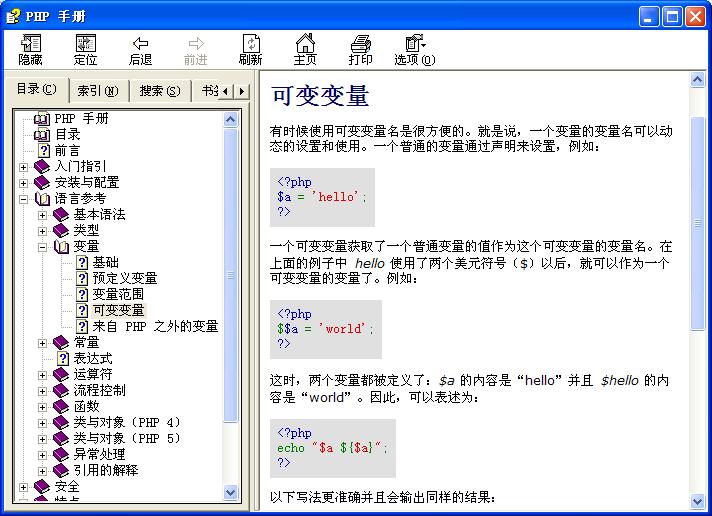
Task: Click the content pane scrollbar thumb
Action: coord(697,223)
